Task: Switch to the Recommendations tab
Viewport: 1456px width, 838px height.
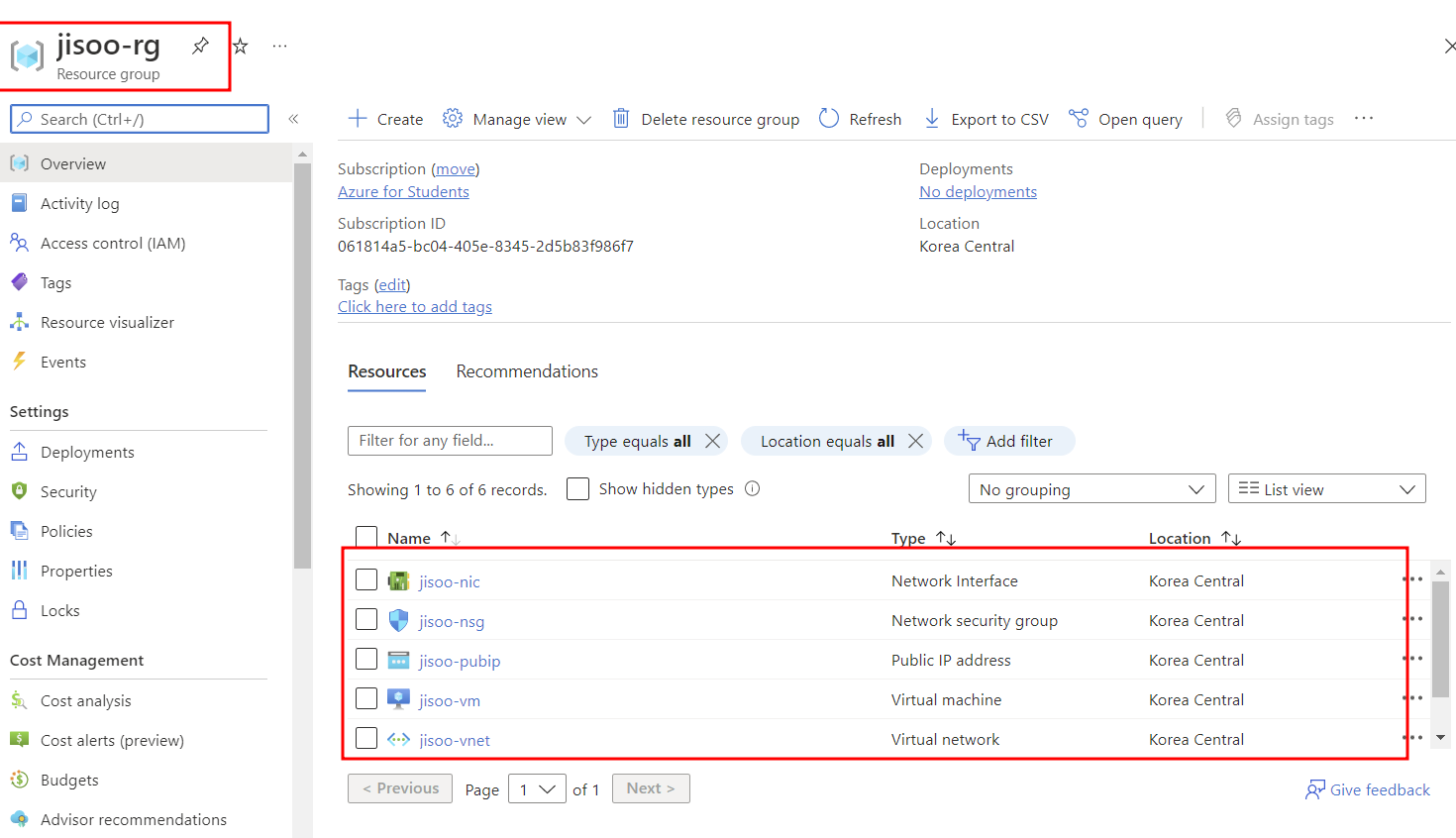Action: [x=527, y=371]
